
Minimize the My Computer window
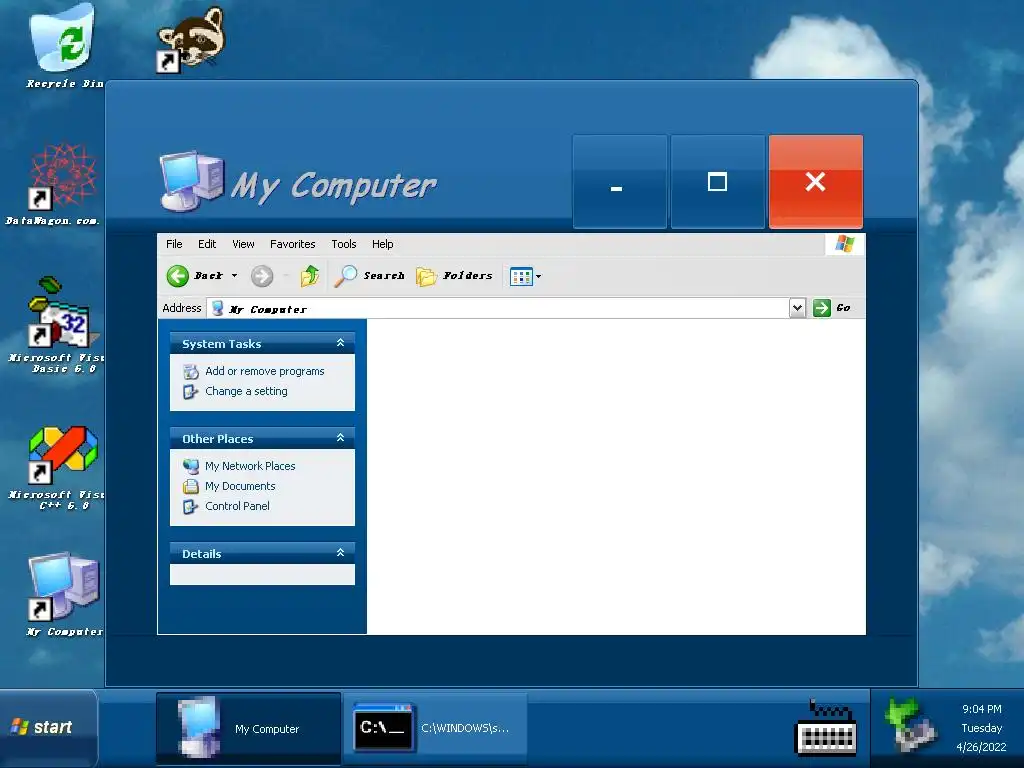[619, 182]
